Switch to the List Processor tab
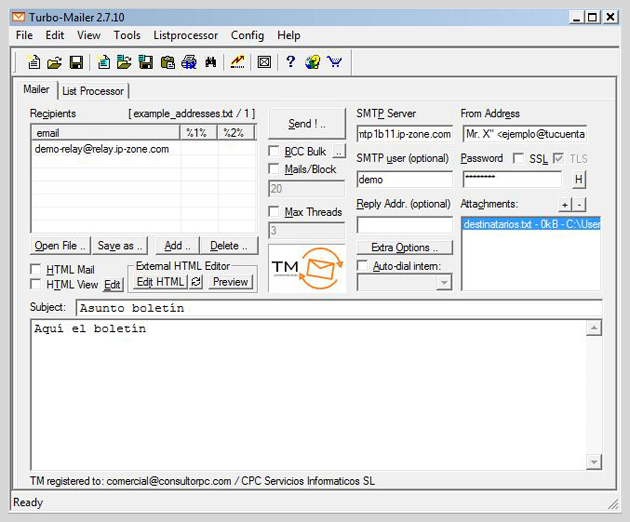Image resolution: width=630 pixels, height=522 pixels. pyautogui.click(x=93, y=91)
